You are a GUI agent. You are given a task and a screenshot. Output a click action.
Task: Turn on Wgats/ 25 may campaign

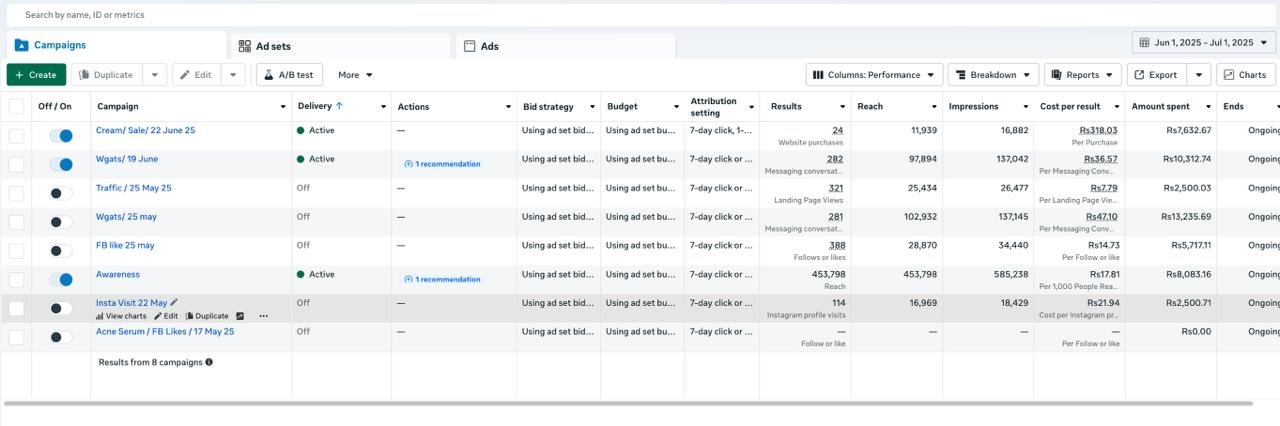61,222
